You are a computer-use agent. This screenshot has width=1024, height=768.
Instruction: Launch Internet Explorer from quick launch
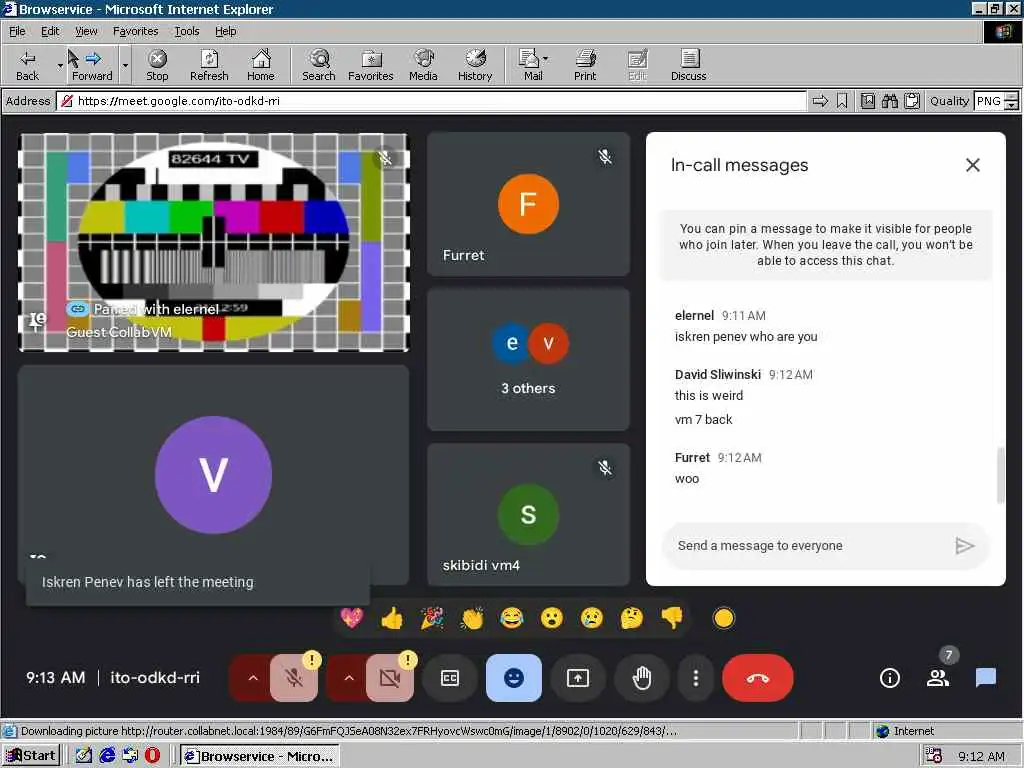pyautogui.click(x=107, y=756)
